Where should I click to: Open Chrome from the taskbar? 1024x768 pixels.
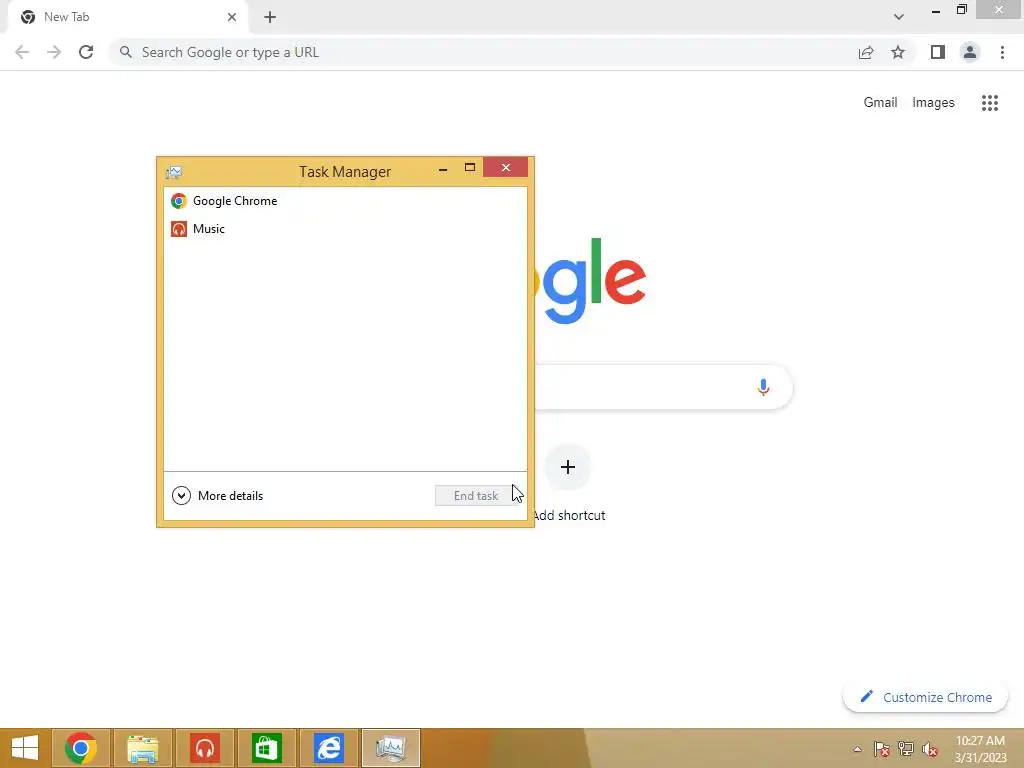[81, 748]
